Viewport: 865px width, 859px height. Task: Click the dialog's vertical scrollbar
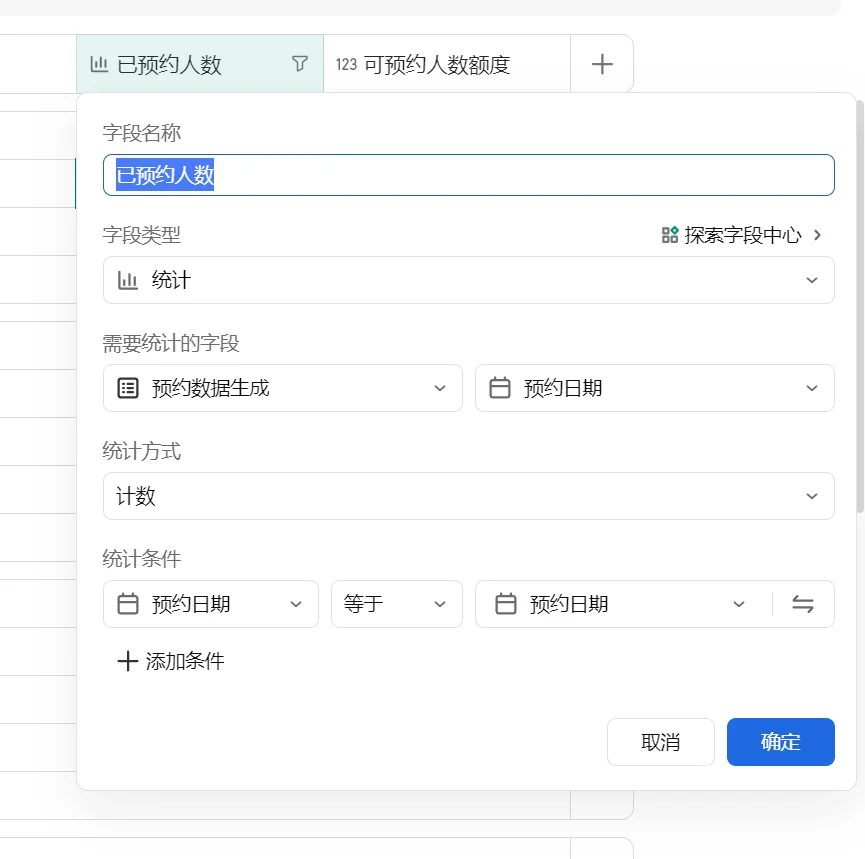pos(859,306)
